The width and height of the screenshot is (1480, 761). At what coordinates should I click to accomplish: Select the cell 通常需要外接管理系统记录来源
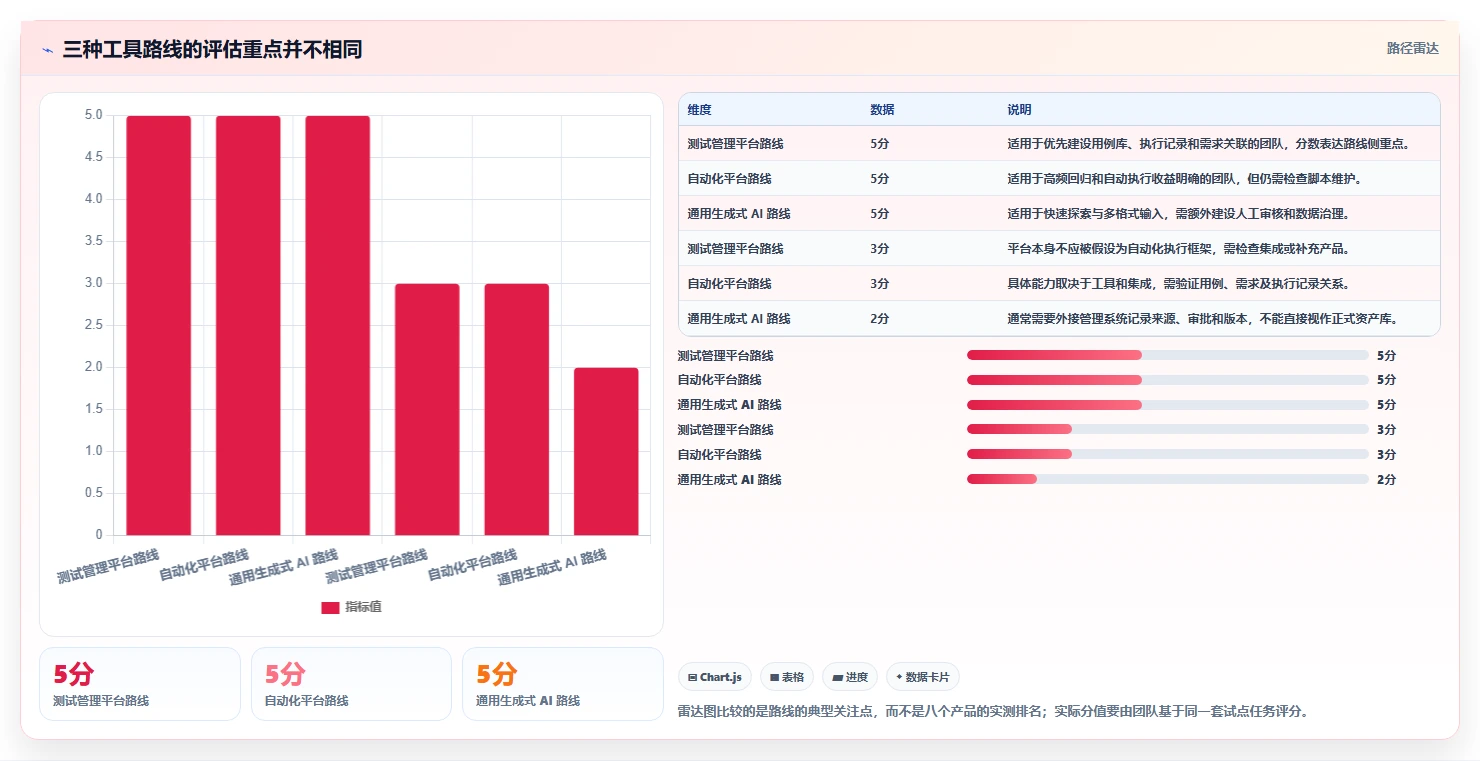[x=1203, y=319]
